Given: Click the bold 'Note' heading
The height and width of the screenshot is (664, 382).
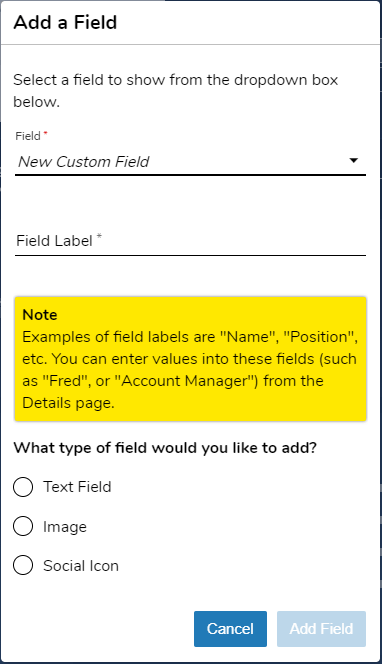Looking at the screenshot, I should coord(40,315).
